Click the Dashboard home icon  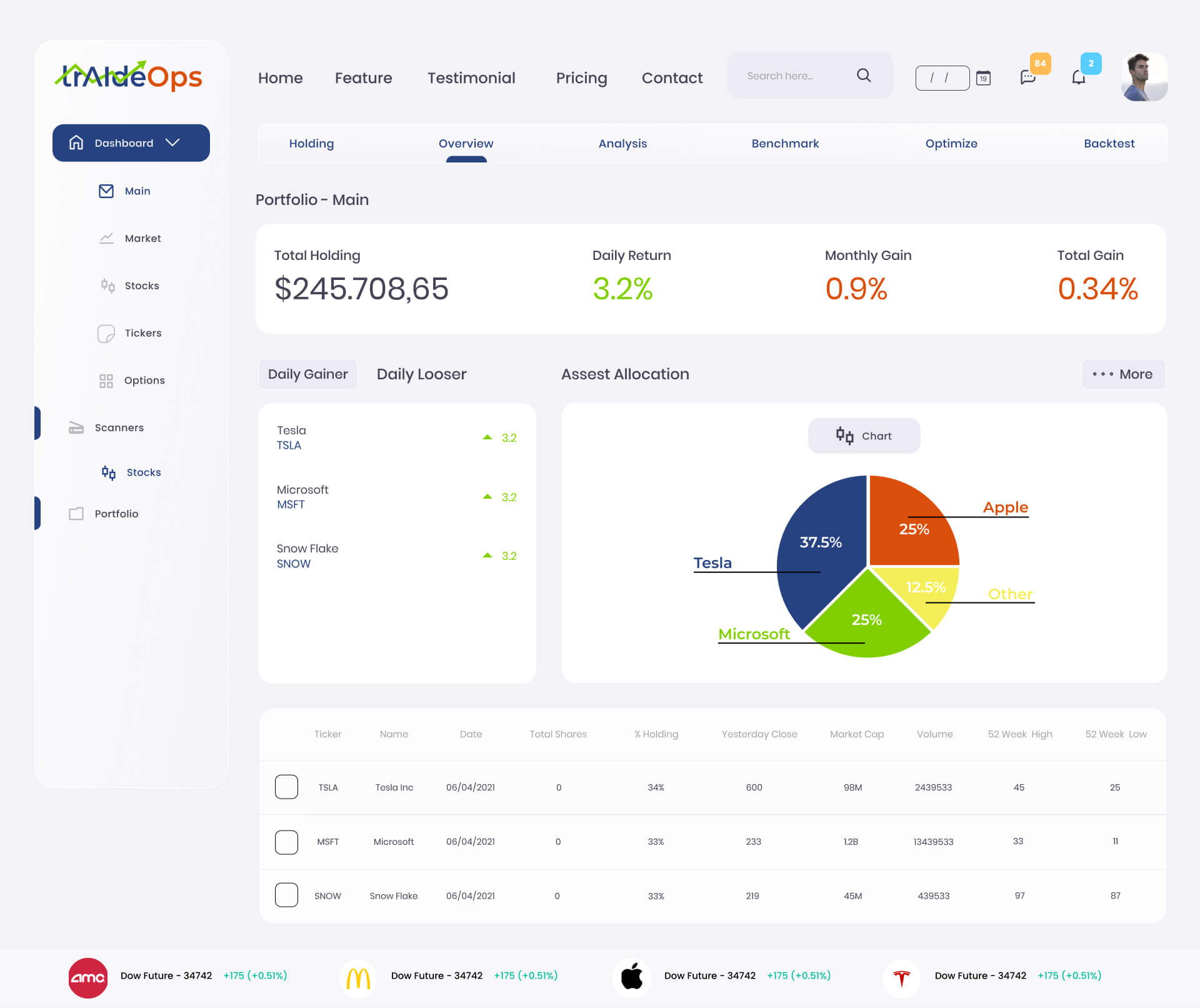76,142
